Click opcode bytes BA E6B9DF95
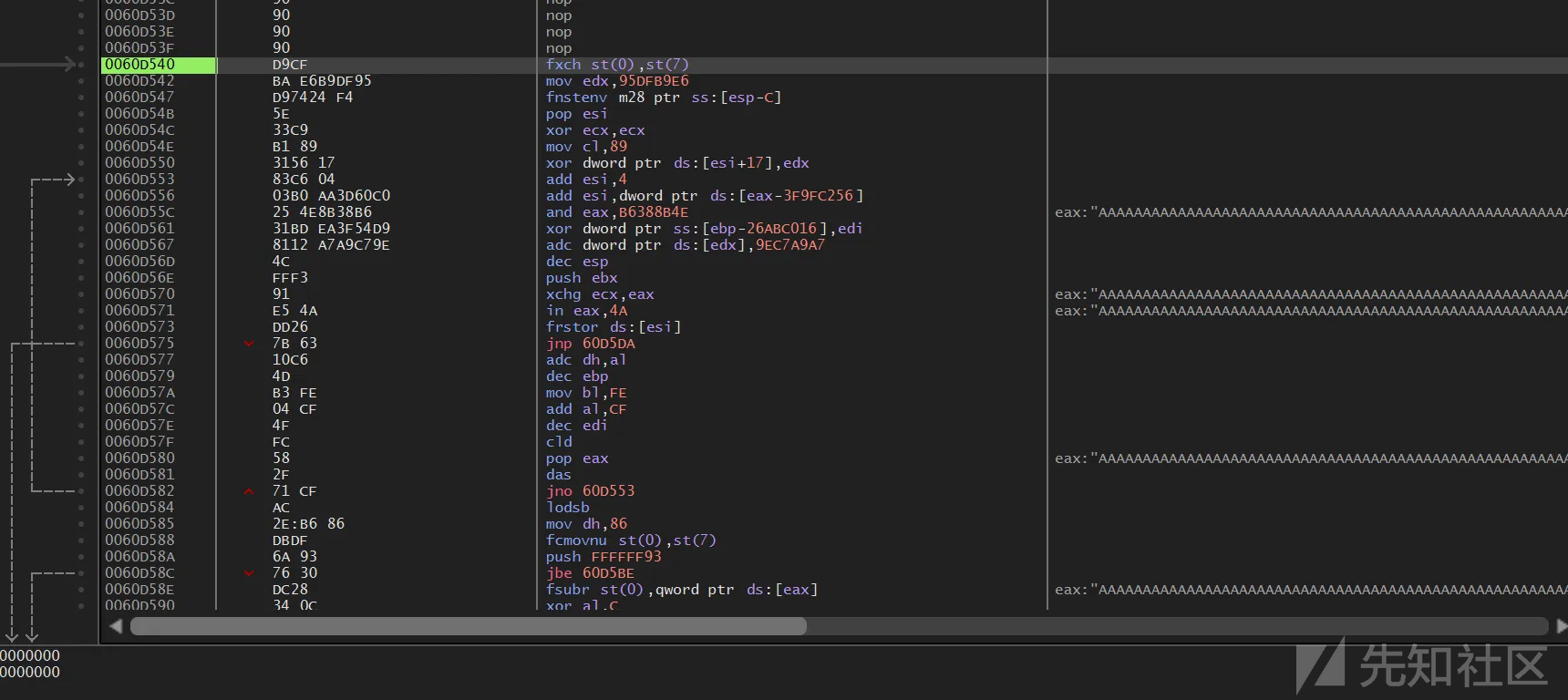The width and height of the screenshot is (1568, 700). (322, 81)
